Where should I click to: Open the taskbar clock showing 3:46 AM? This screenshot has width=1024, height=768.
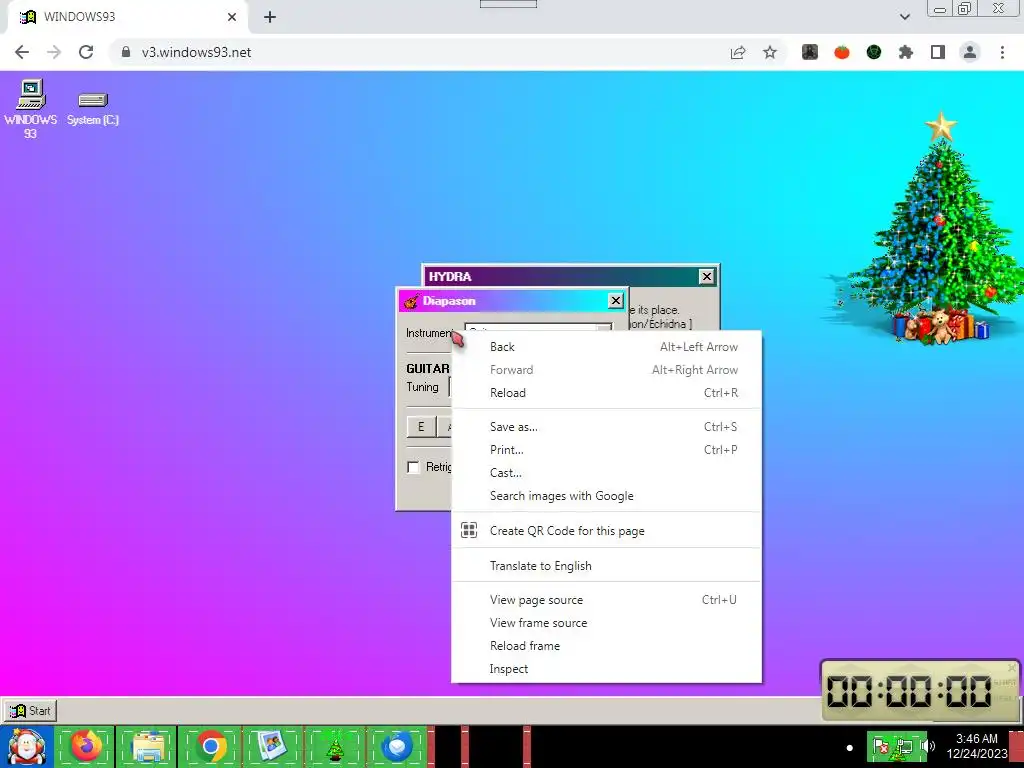pyautogui.click(x=977, y=746)
